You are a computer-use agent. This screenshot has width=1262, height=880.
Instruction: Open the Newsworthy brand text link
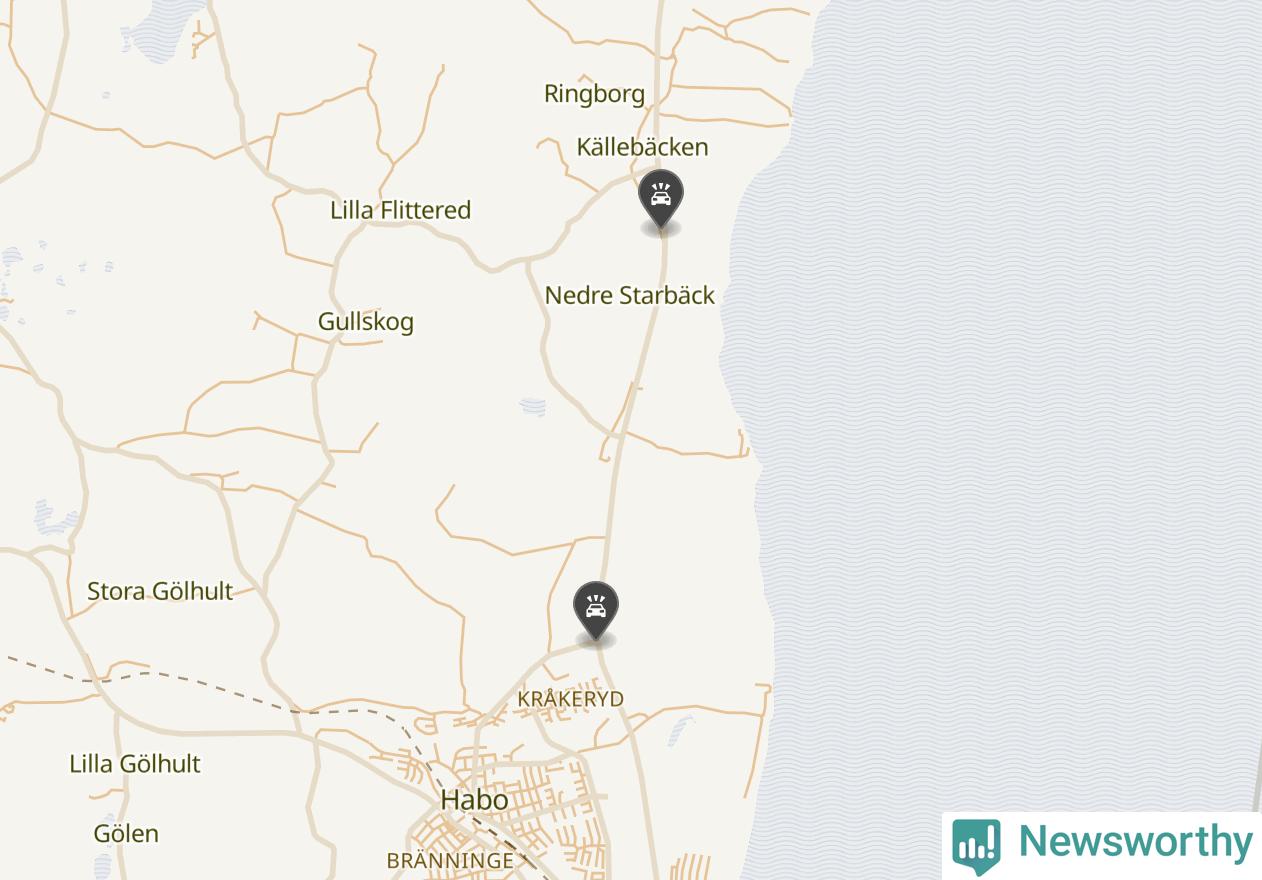coord(1135,842)
